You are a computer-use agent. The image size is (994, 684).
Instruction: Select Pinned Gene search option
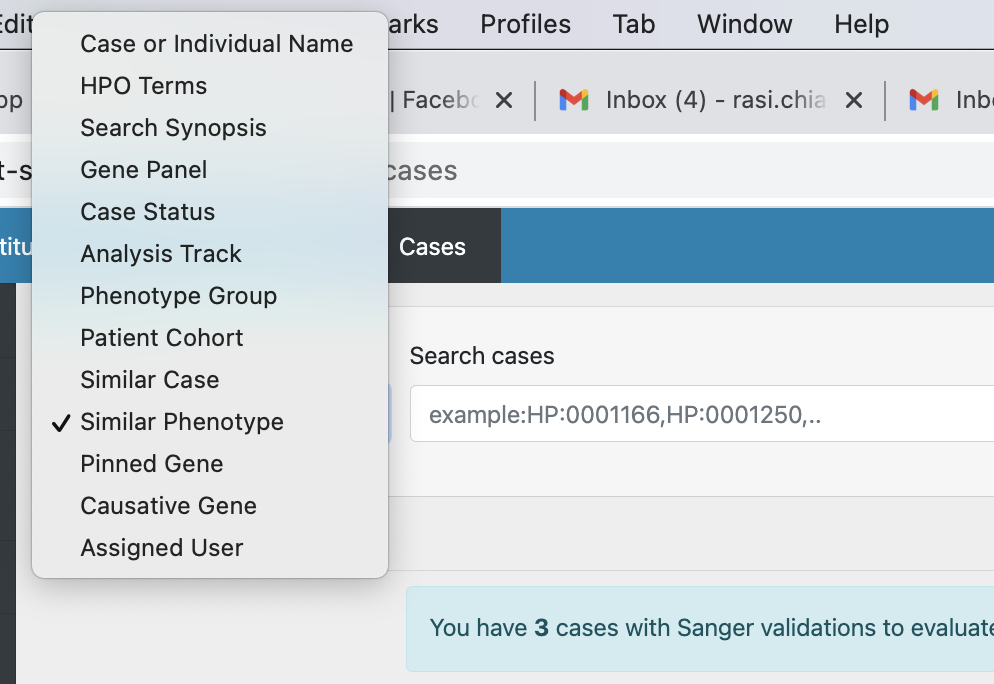152,463
